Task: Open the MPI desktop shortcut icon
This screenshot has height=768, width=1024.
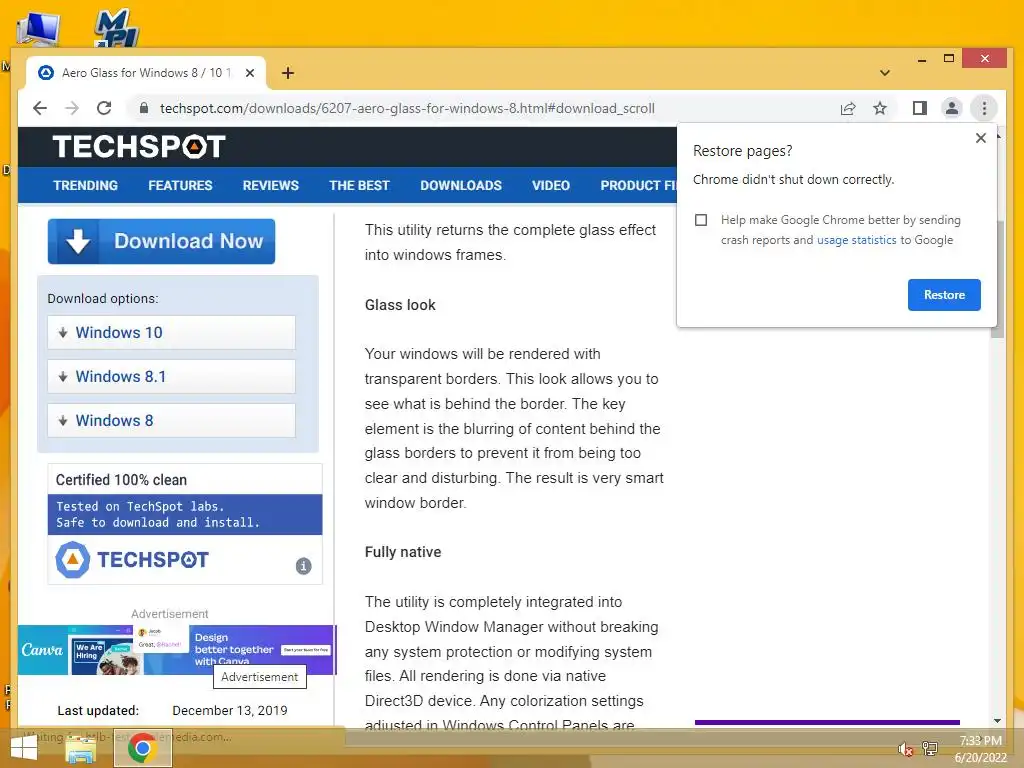Action: click(117, 27)
